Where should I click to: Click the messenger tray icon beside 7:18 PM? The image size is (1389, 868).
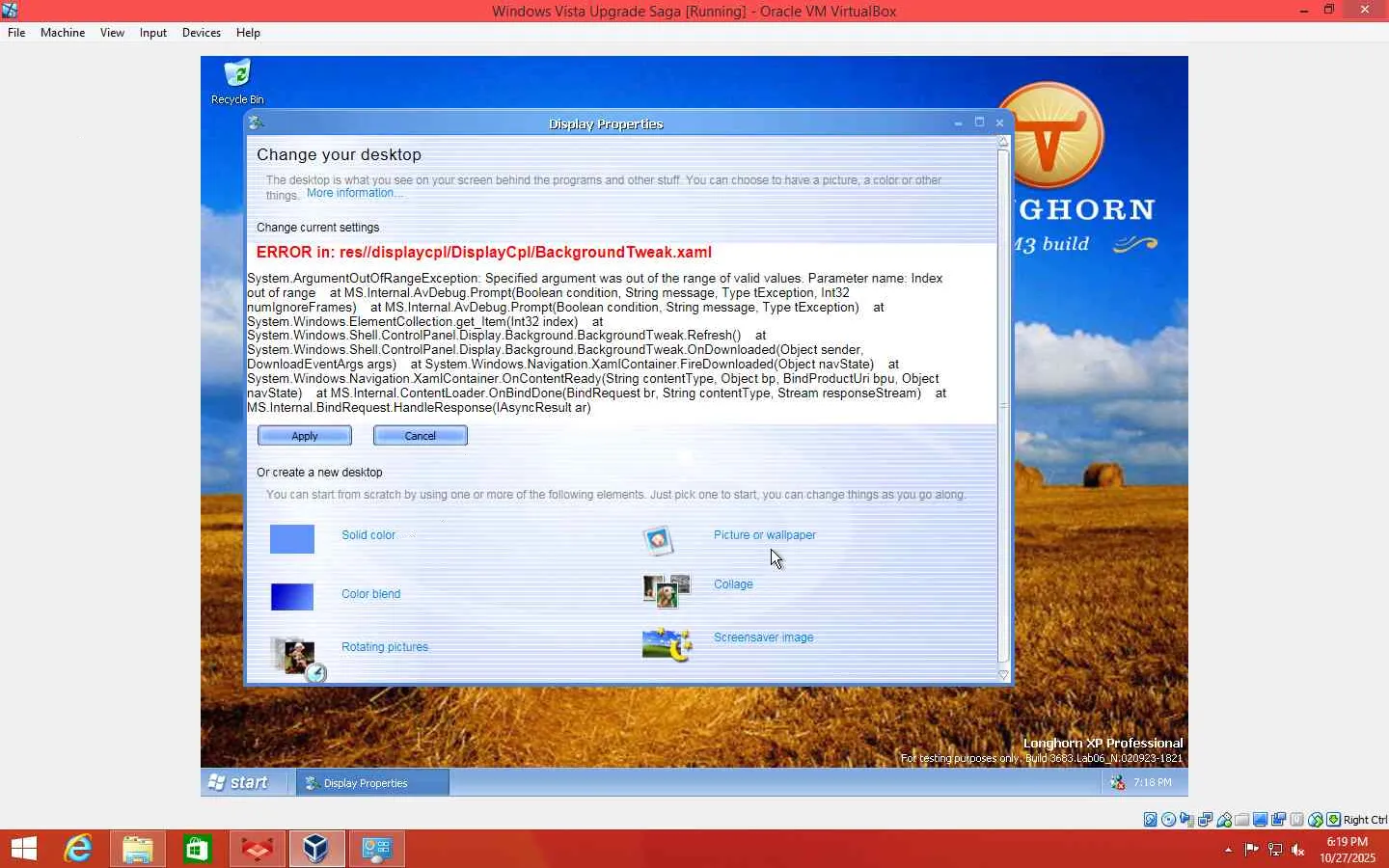pos(1117,783)
